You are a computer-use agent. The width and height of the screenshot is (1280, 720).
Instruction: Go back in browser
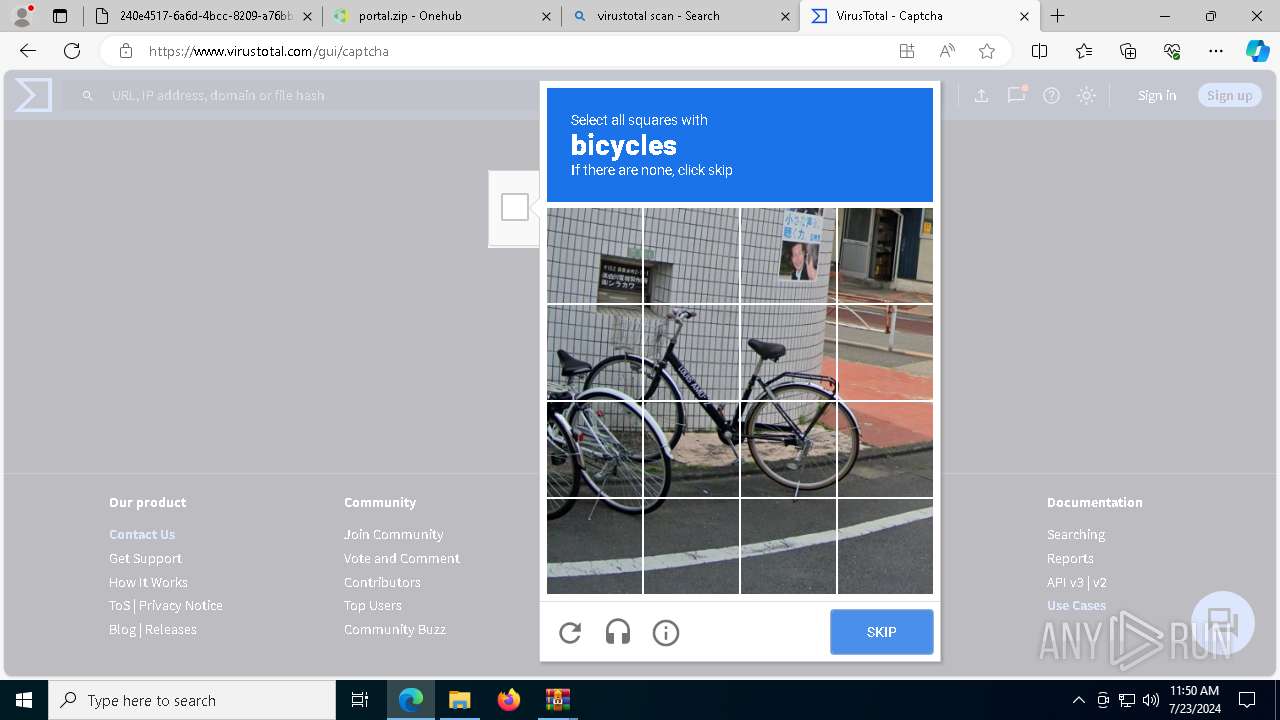coord(28,51)
